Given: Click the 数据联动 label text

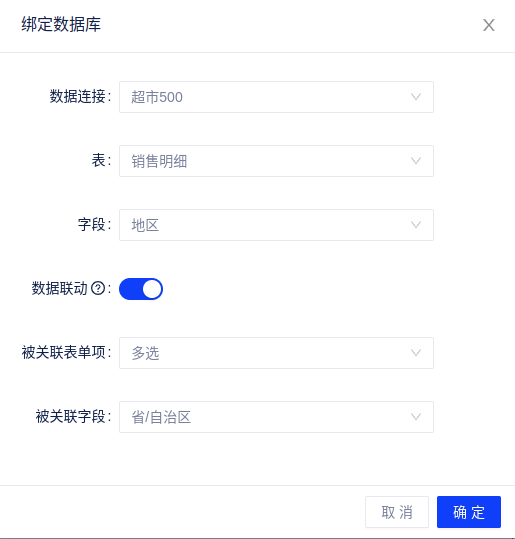Looking at the screenshot, I should click(60, 288).
